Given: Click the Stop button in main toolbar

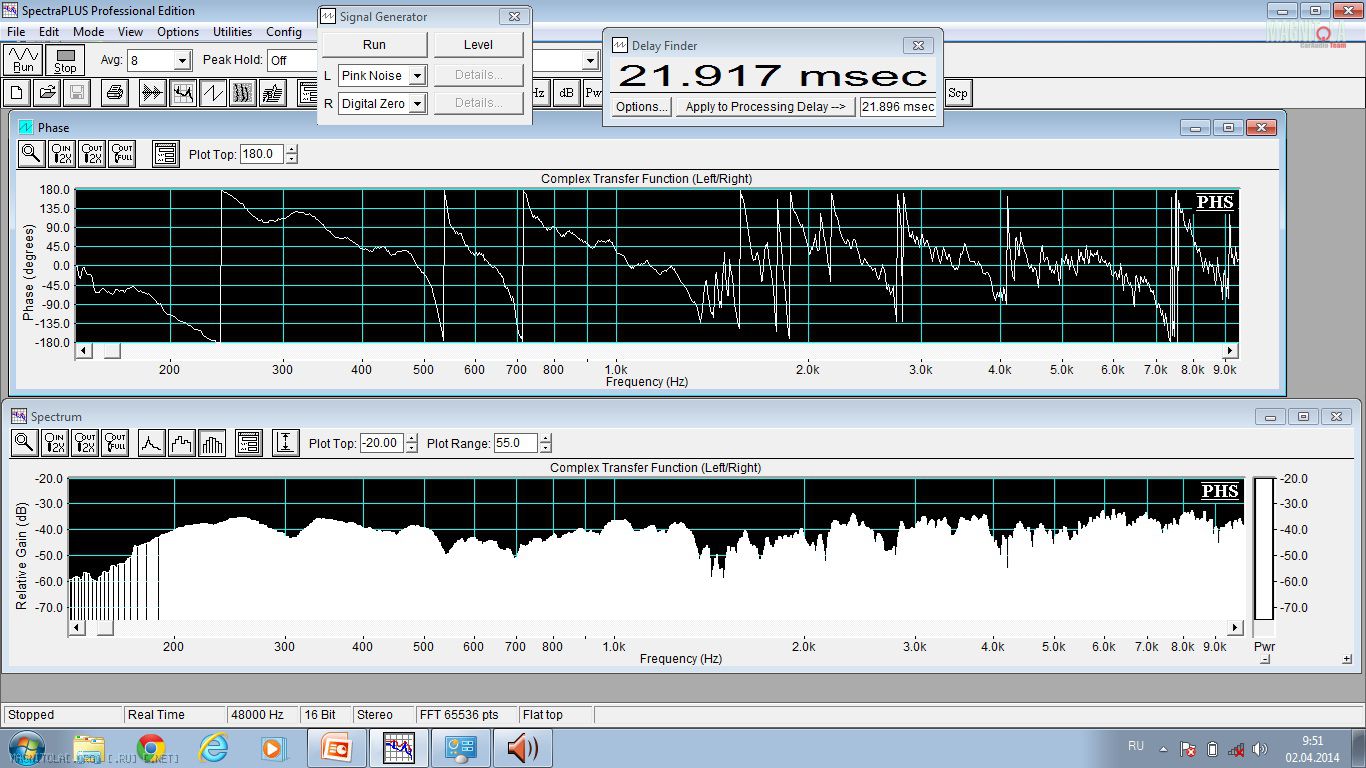Looking at the screenshot, I should tap(65, 59).
